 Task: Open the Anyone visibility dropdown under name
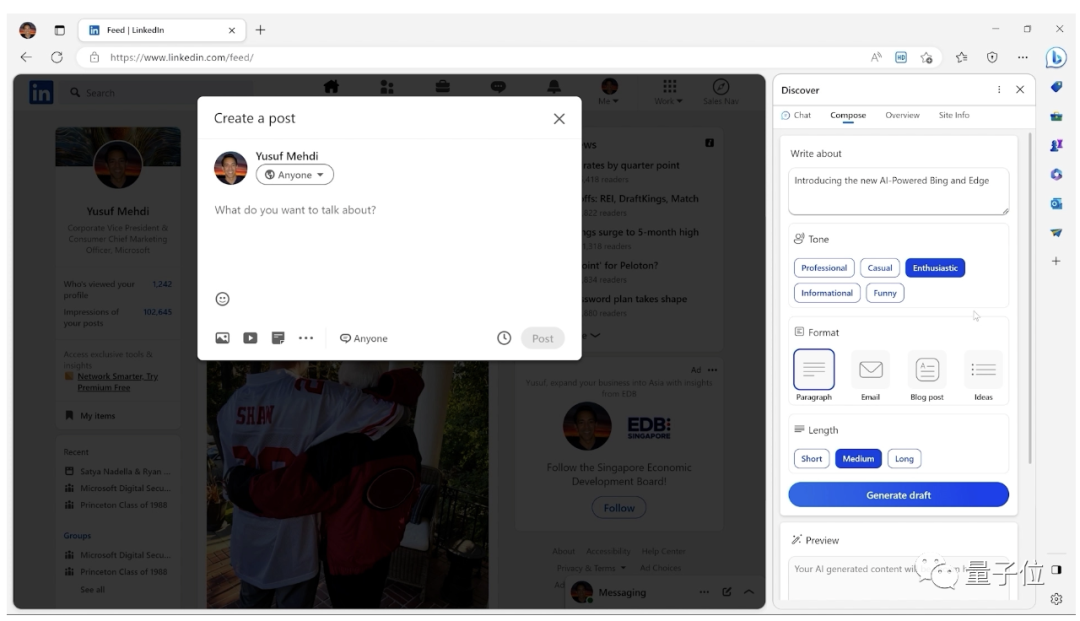295,175
